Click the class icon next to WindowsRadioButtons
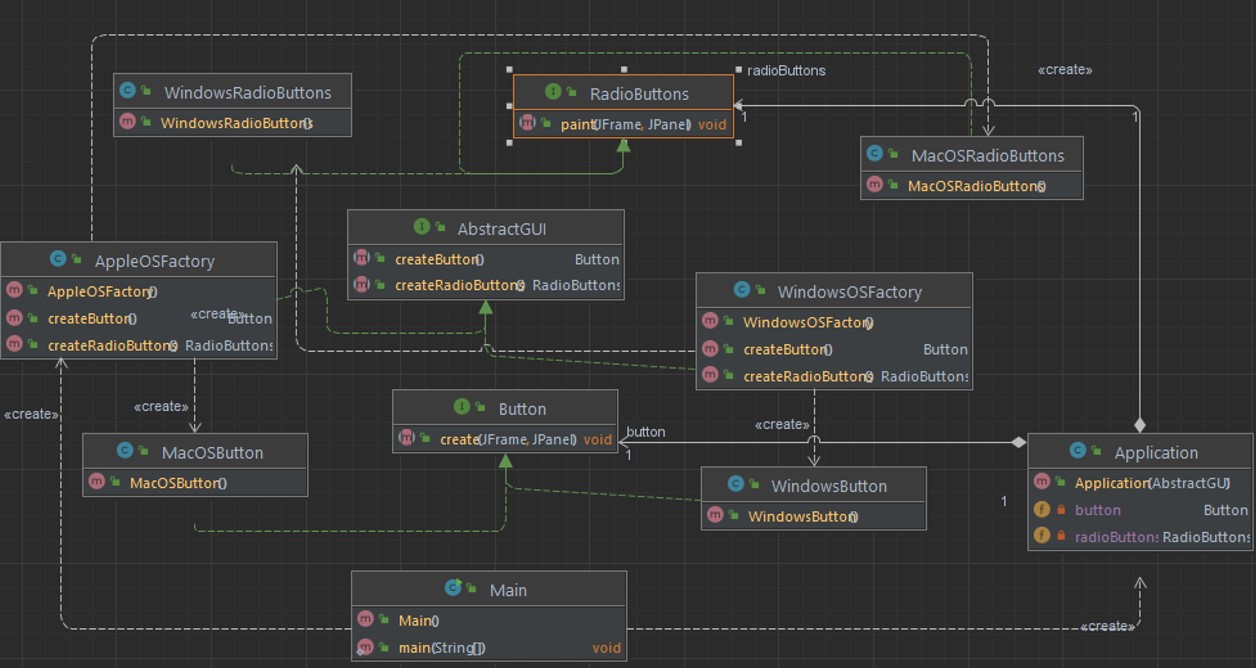 (127, 92)
